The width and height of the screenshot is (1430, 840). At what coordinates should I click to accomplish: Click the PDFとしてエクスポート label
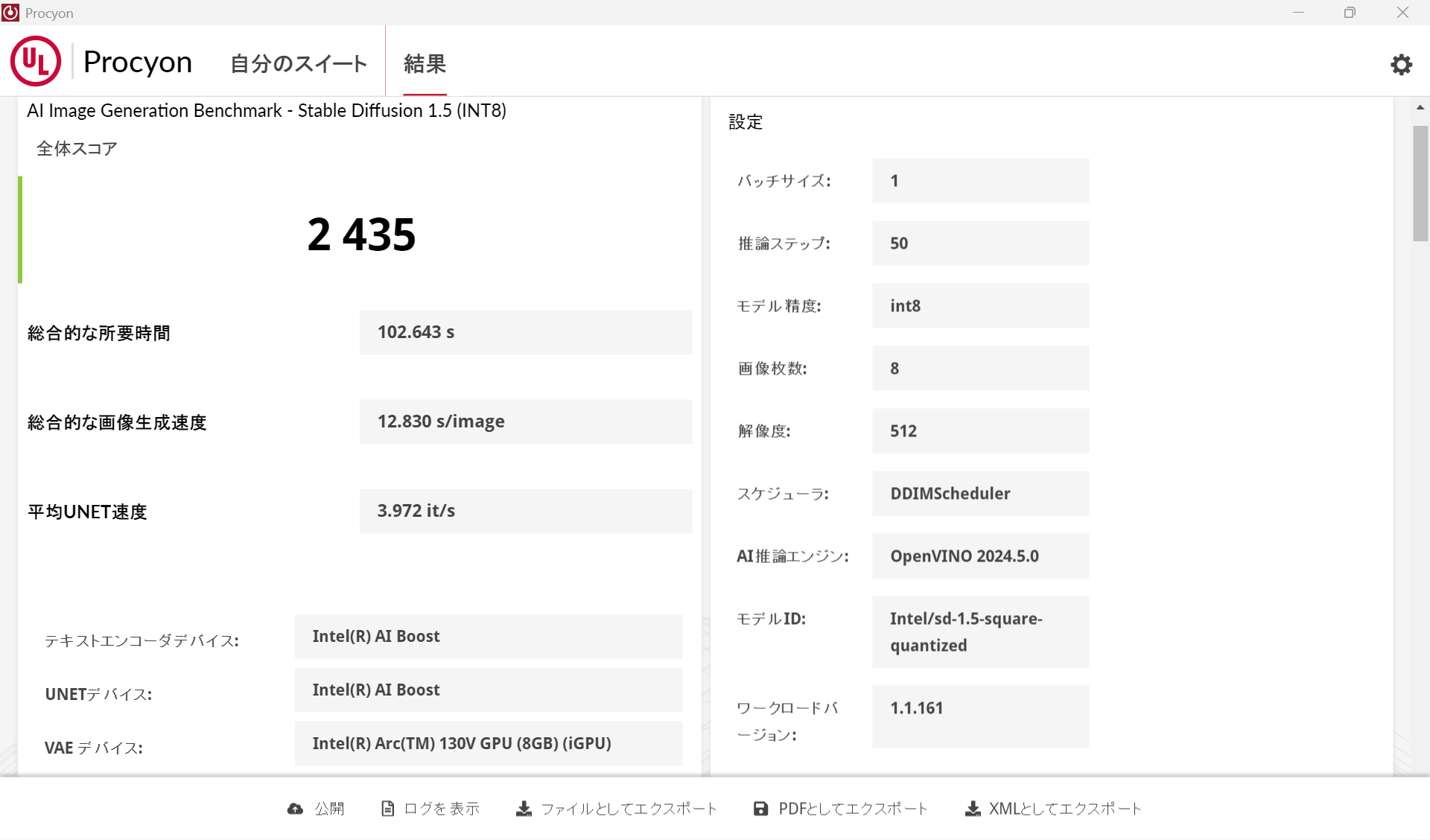point(853,809)
